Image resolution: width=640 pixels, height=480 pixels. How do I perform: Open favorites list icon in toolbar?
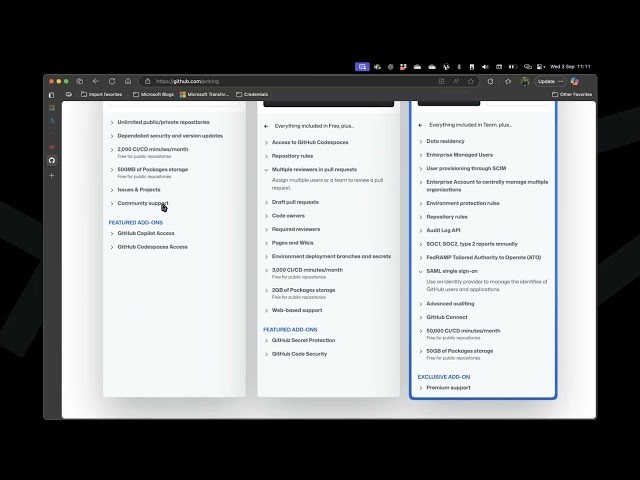coord(508,81)
